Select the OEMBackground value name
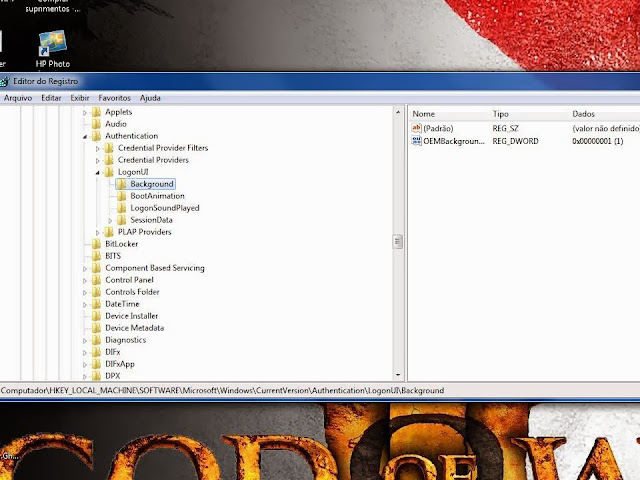This screenshot has width=640, height=480. (x=454, y=141)
